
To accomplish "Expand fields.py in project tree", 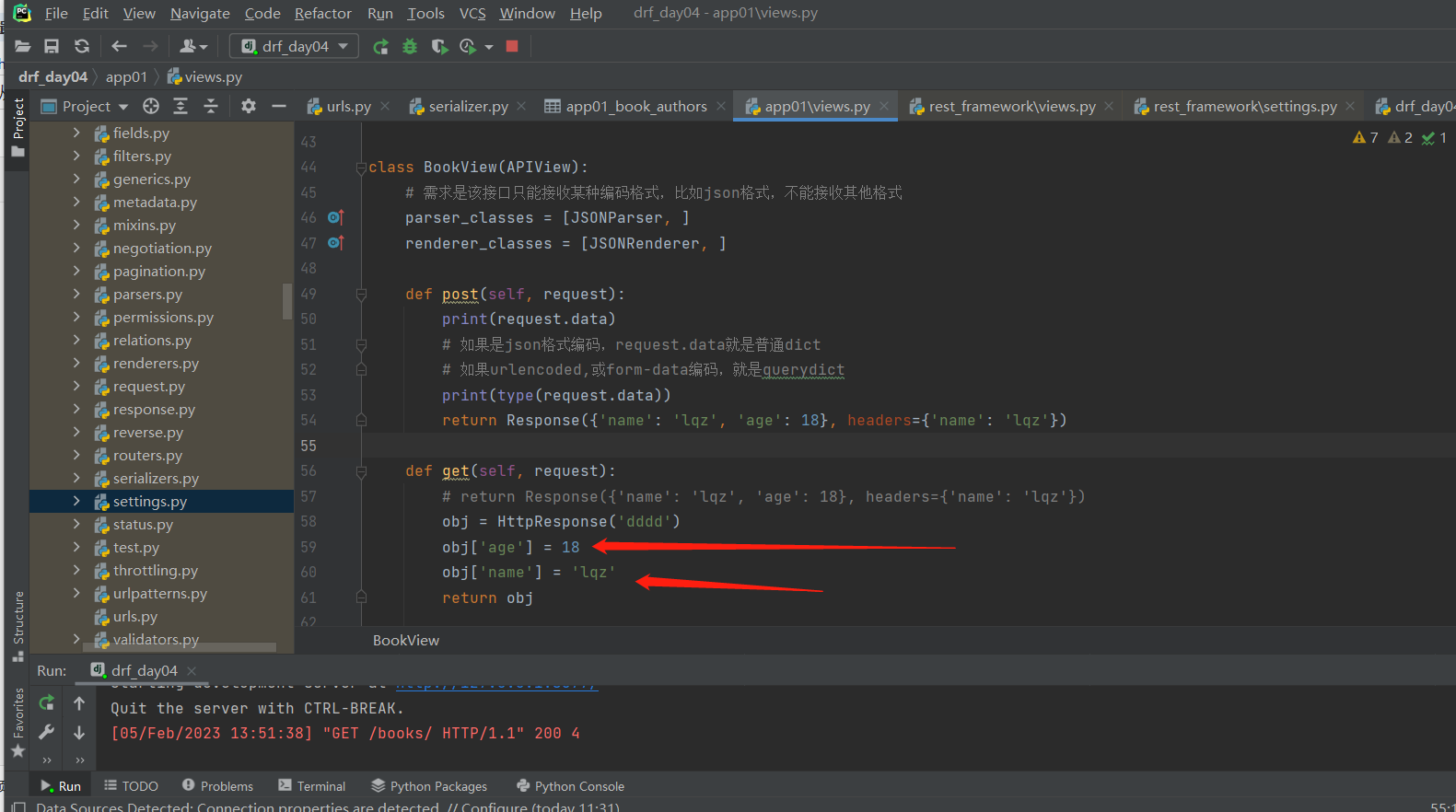I will point(76,133).
